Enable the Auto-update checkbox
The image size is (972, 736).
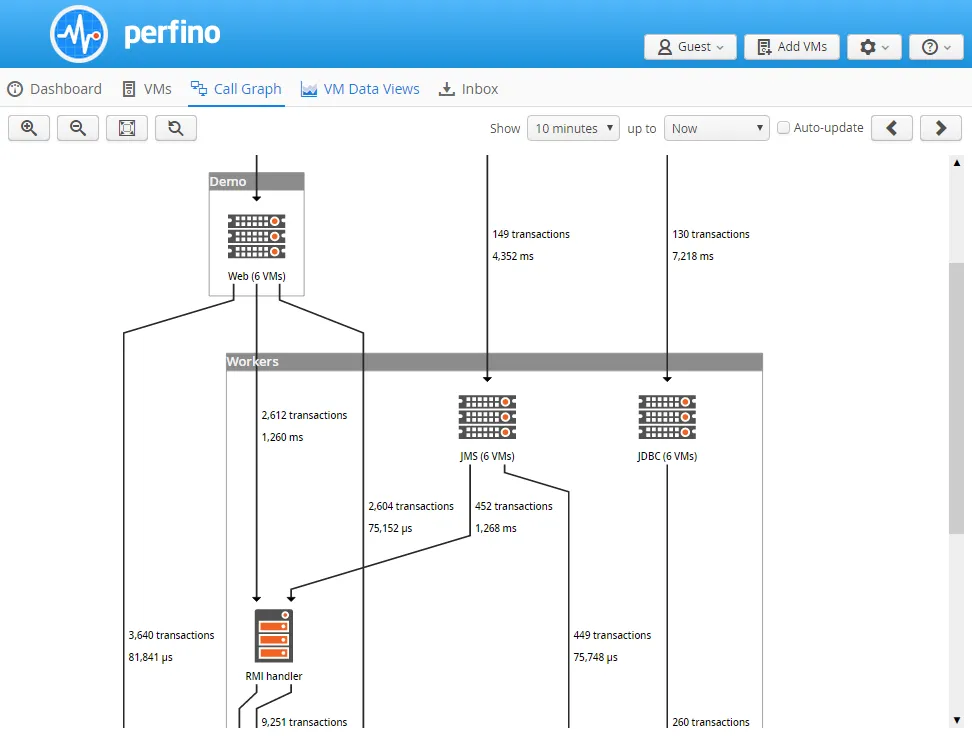[784, 127]
